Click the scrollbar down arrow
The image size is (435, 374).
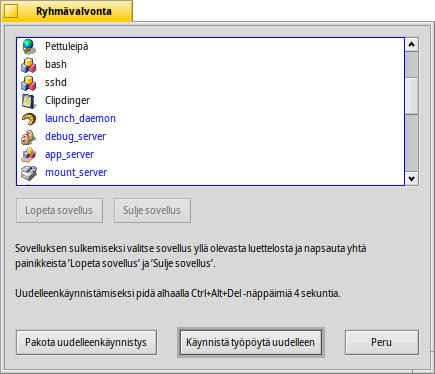[412, 179]
